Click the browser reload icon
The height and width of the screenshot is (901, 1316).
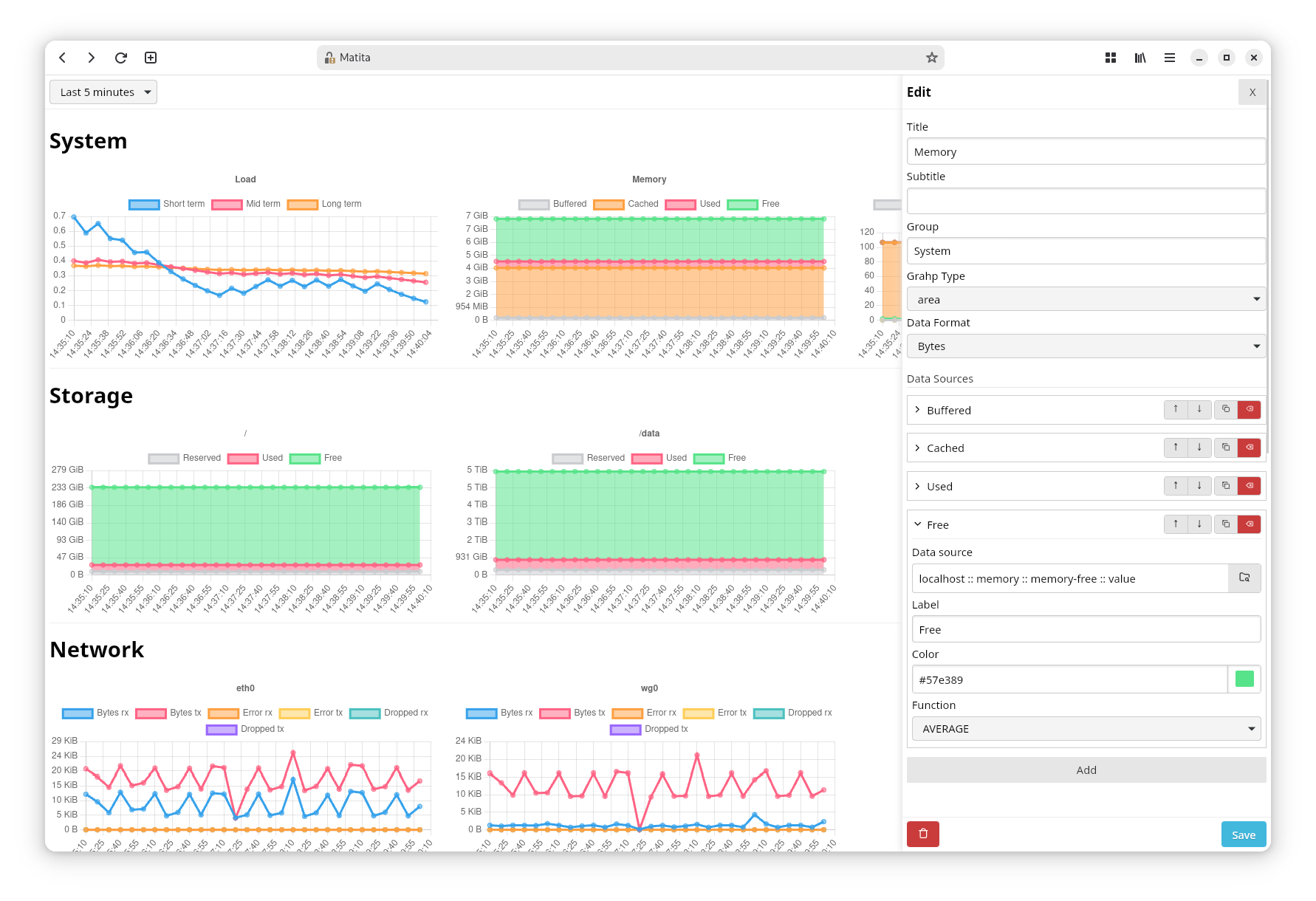click(121, 58)
